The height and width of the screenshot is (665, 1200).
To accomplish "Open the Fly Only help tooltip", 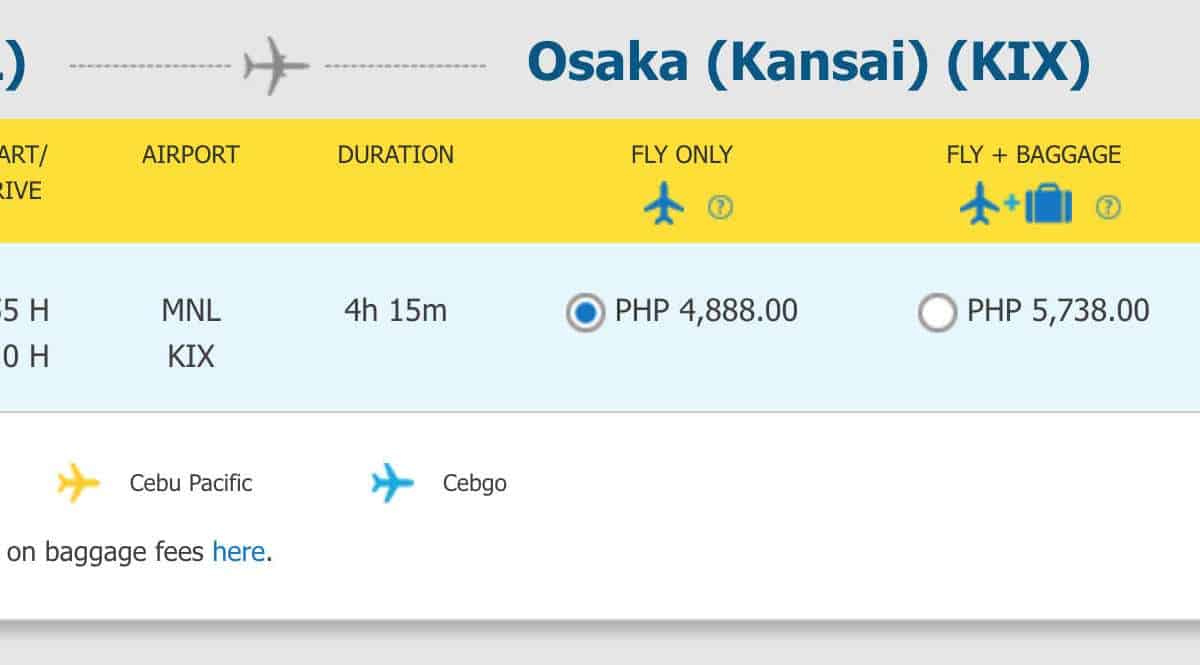I will pos(720,208).
